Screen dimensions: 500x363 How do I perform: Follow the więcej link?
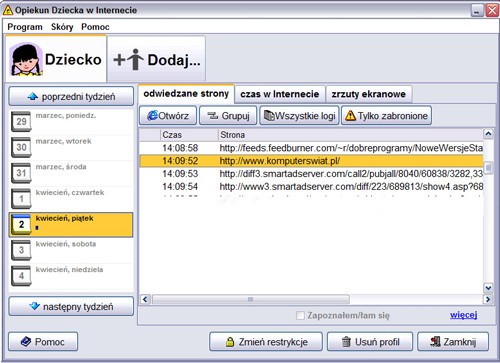464,315
